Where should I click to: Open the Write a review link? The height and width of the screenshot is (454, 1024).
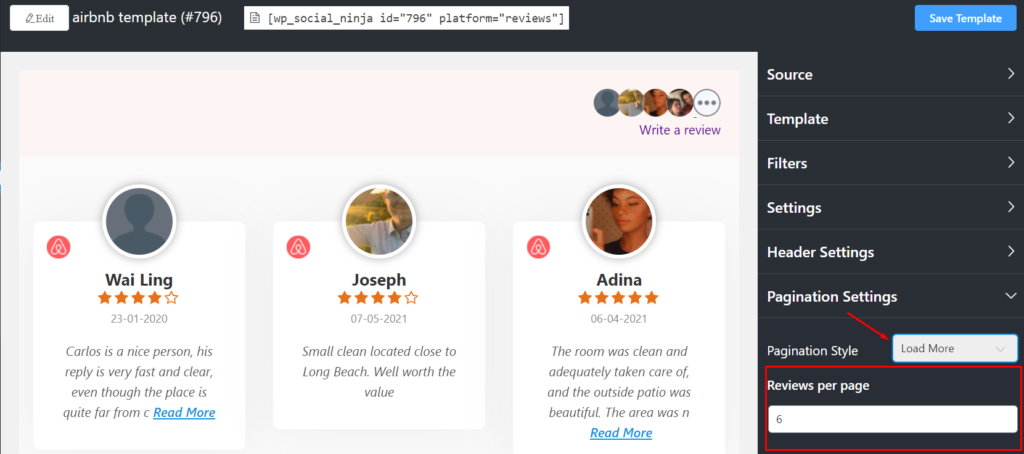point(680,130)
